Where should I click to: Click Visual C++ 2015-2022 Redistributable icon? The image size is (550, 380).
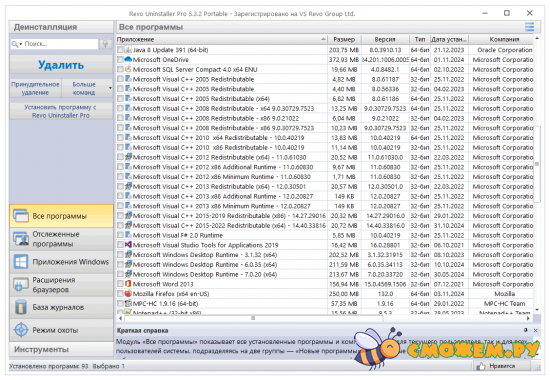(x=128, y=225)
